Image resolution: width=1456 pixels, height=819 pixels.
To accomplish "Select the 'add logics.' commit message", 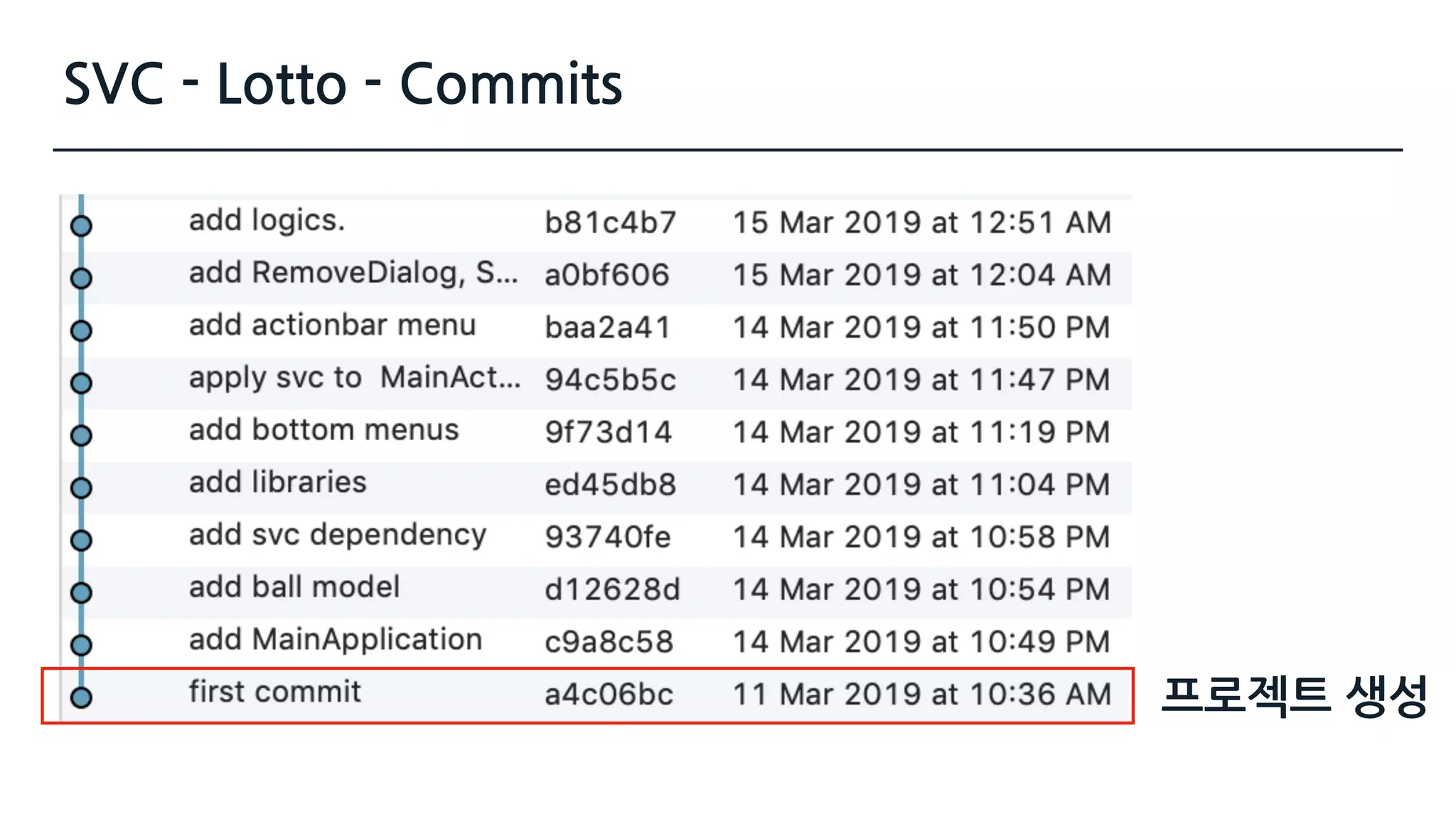I will point(267,221).
